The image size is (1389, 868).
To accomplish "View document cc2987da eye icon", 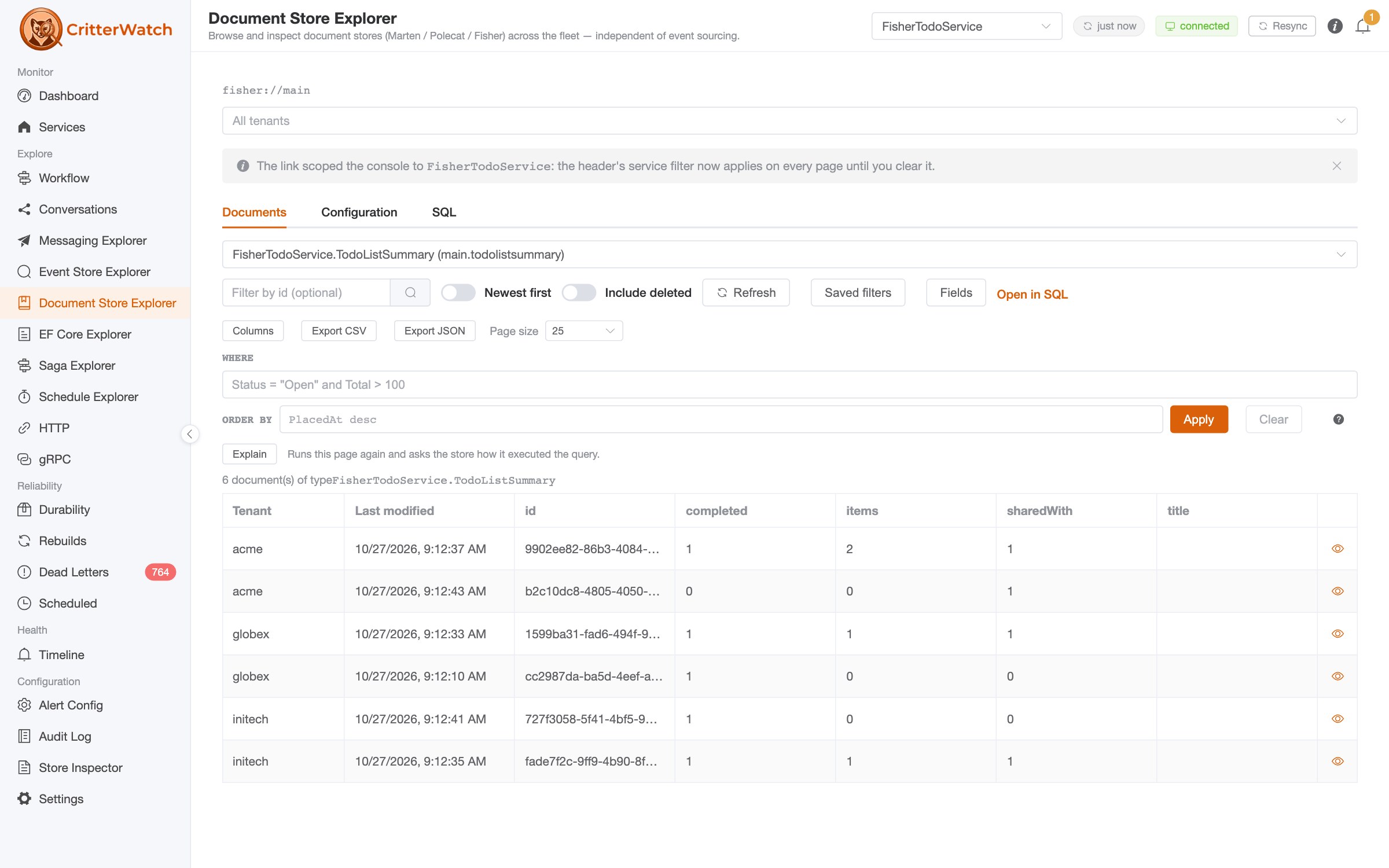I will [1337, 676].
